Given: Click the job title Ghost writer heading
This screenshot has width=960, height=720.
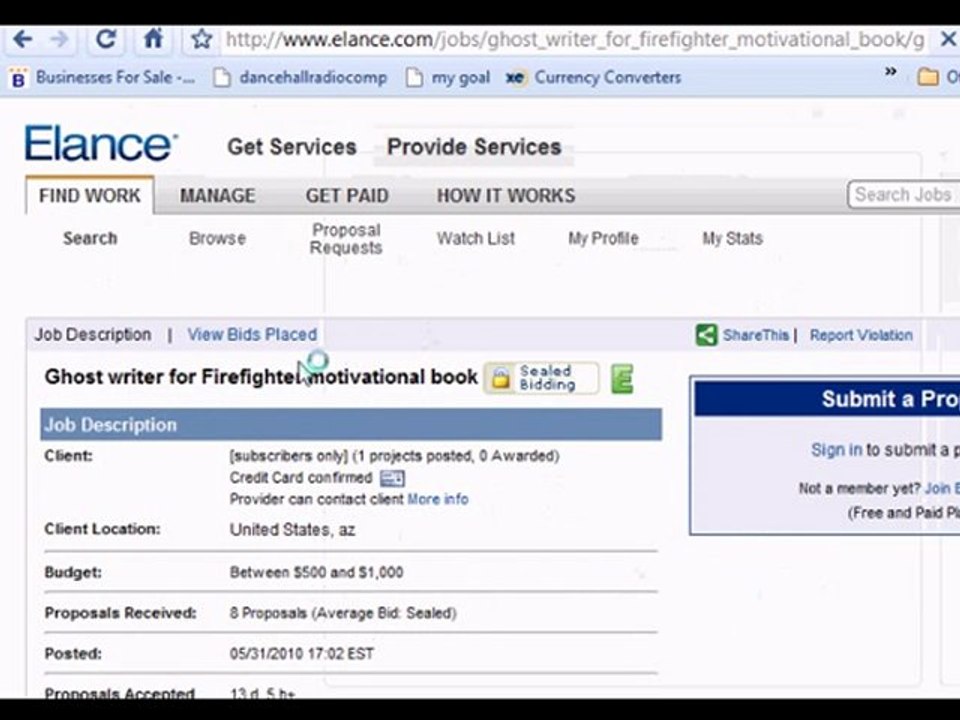Looking at the screenshot, I should coord(261,377).
